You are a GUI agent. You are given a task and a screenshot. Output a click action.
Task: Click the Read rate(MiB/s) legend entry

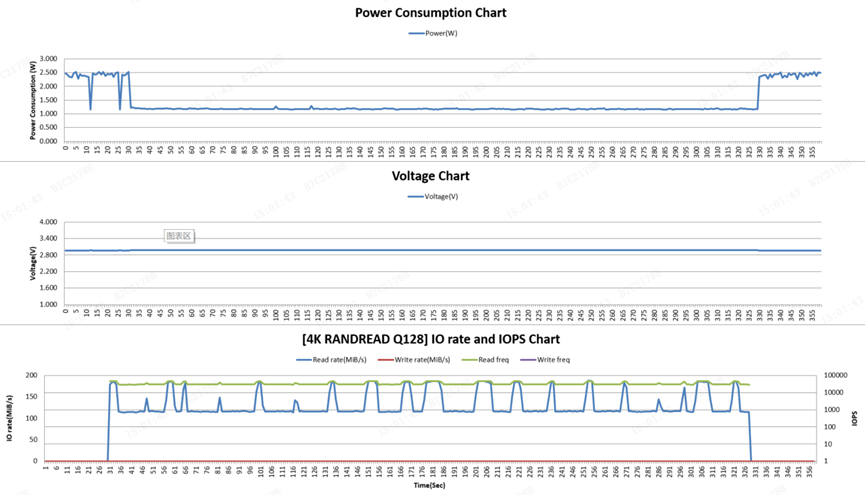click(331, 360)
